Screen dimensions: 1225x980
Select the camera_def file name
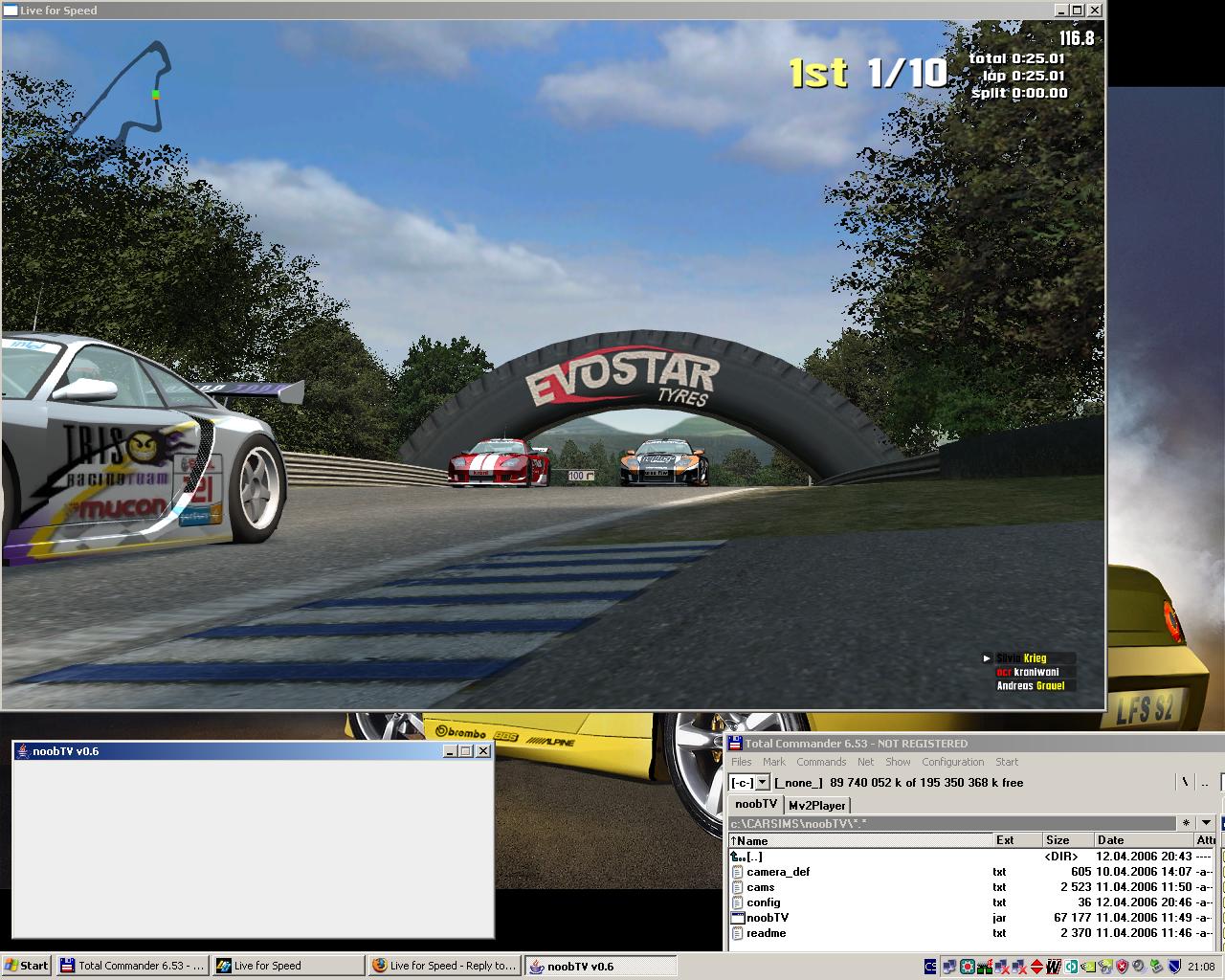click(778, 872)
